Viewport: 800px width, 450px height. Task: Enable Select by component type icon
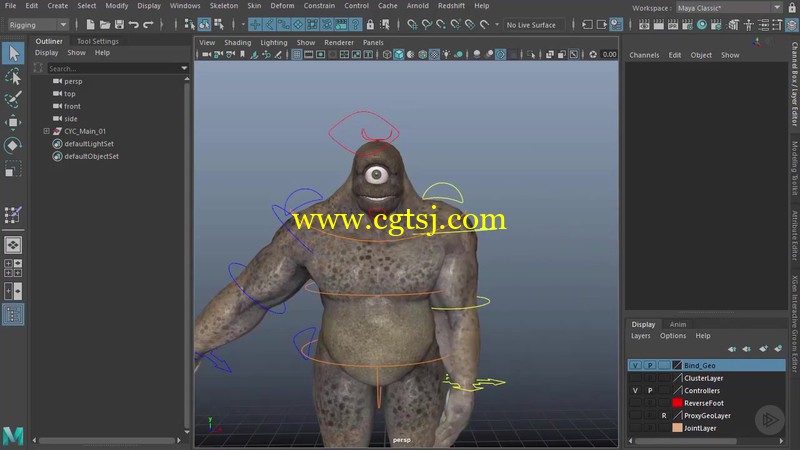[x=219, y=24]
